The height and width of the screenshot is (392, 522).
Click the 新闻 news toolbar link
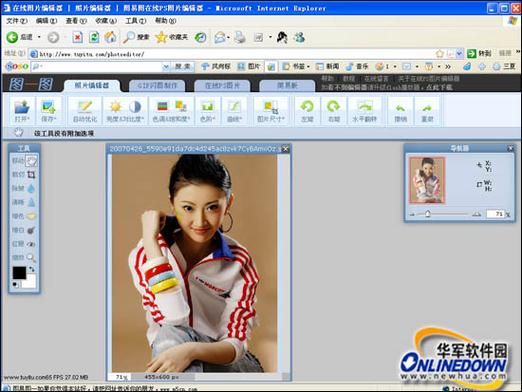coord(328,67)
